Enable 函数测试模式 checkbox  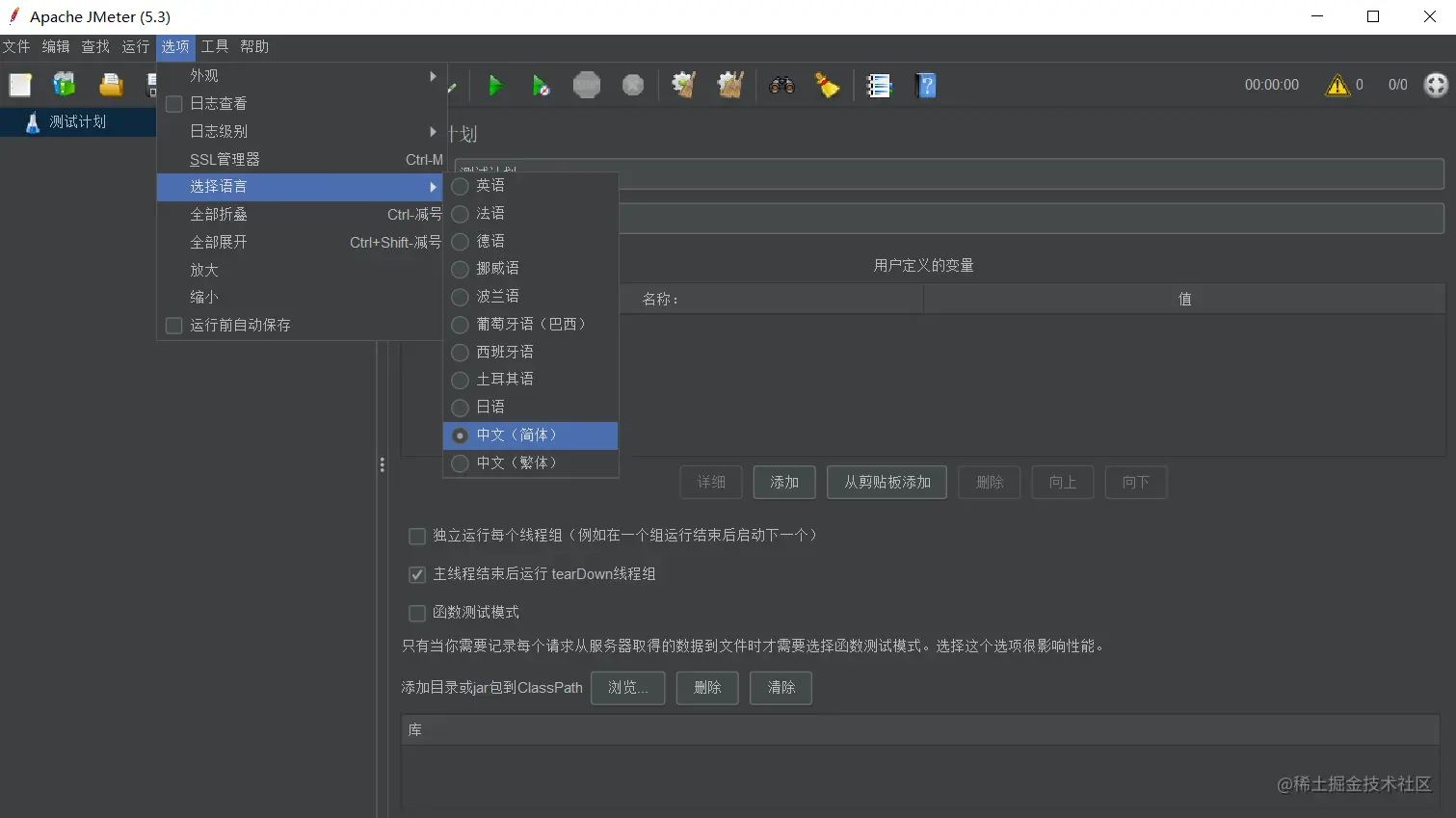pyautogui.click(x=417, y=613)
